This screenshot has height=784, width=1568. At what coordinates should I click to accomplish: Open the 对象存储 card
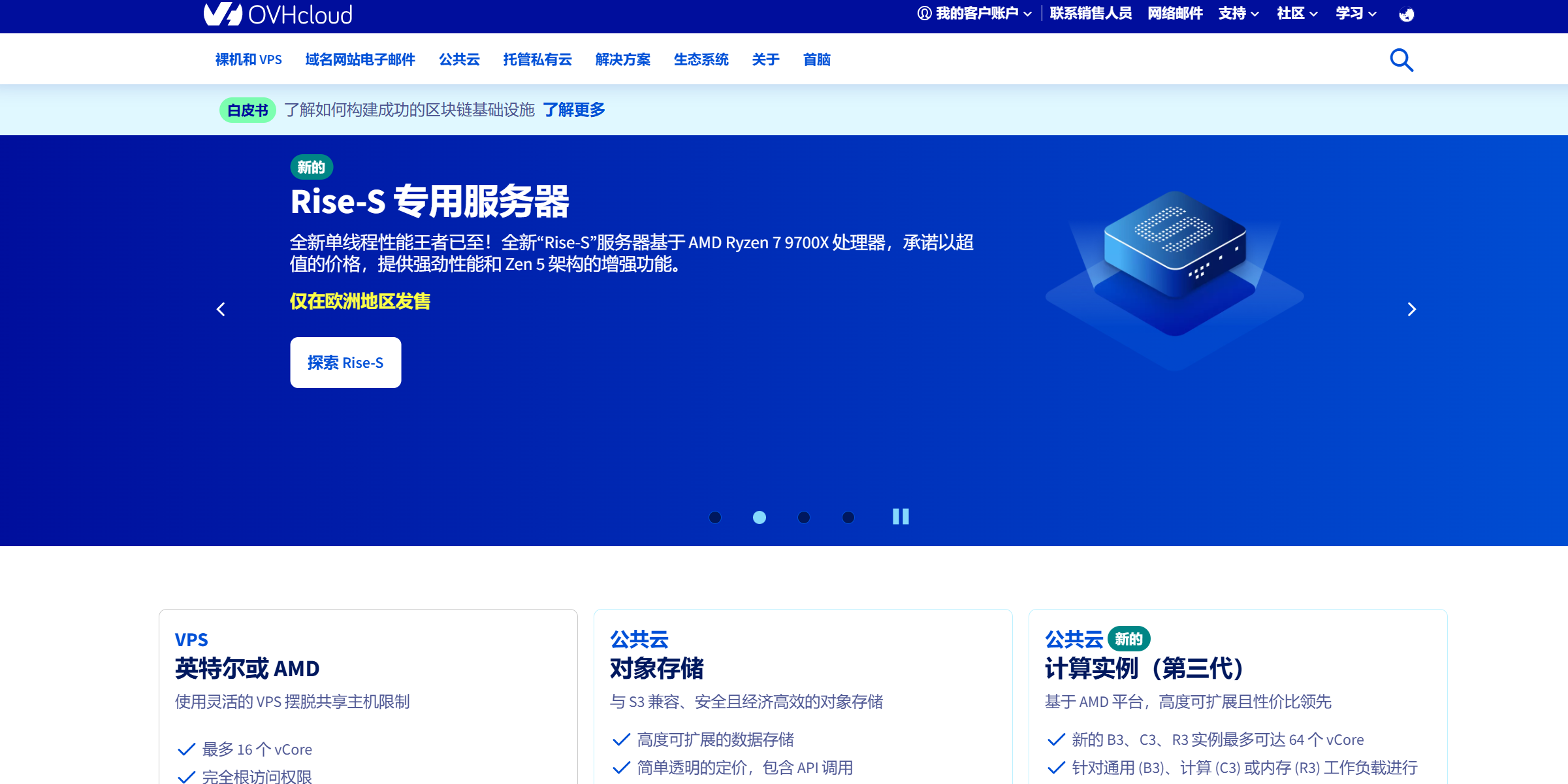(803, 696)
